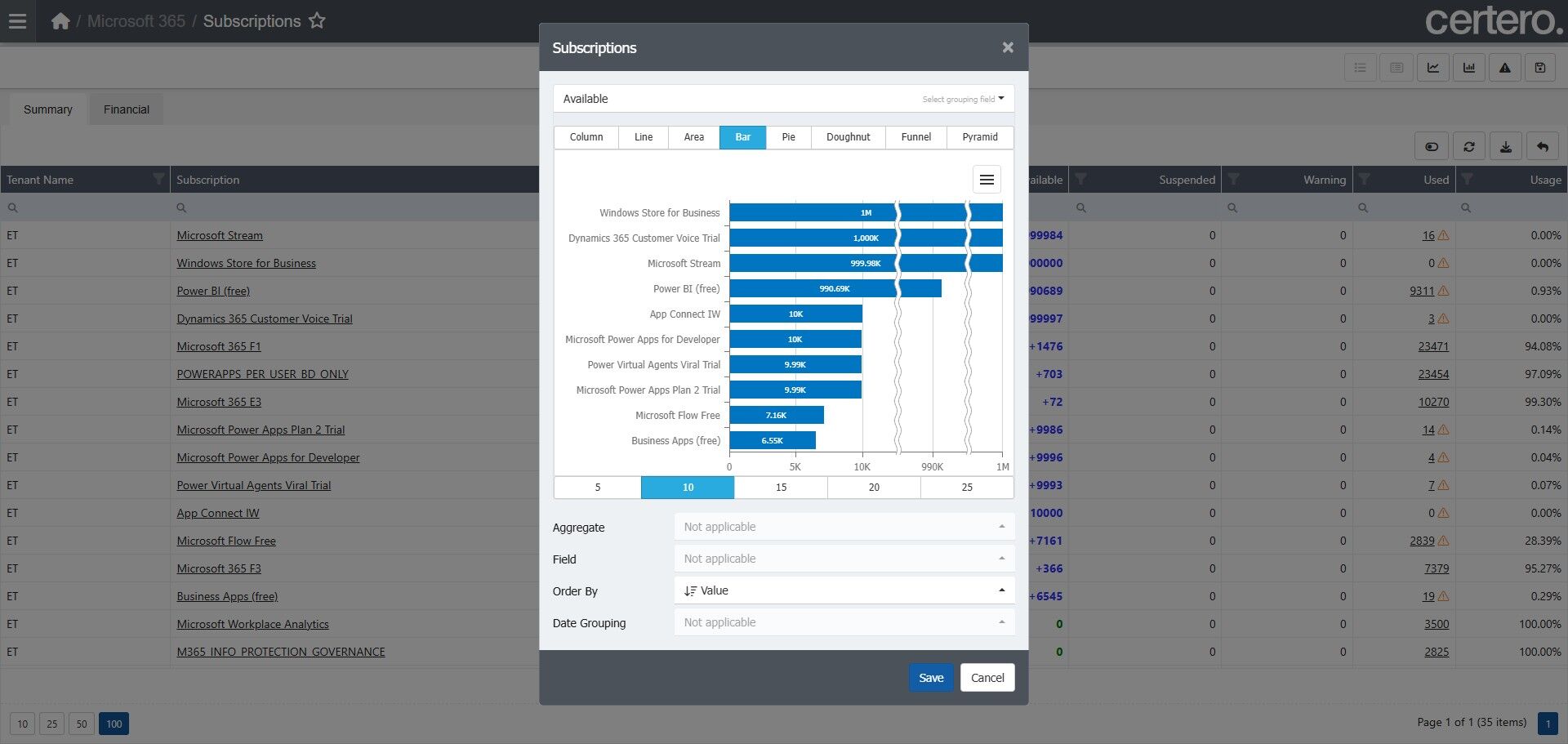The height and width of the screenshot is (744, 1568).
Task: Set page size to 25 rows
Action: pyautogui.click(x=51, y=724)
